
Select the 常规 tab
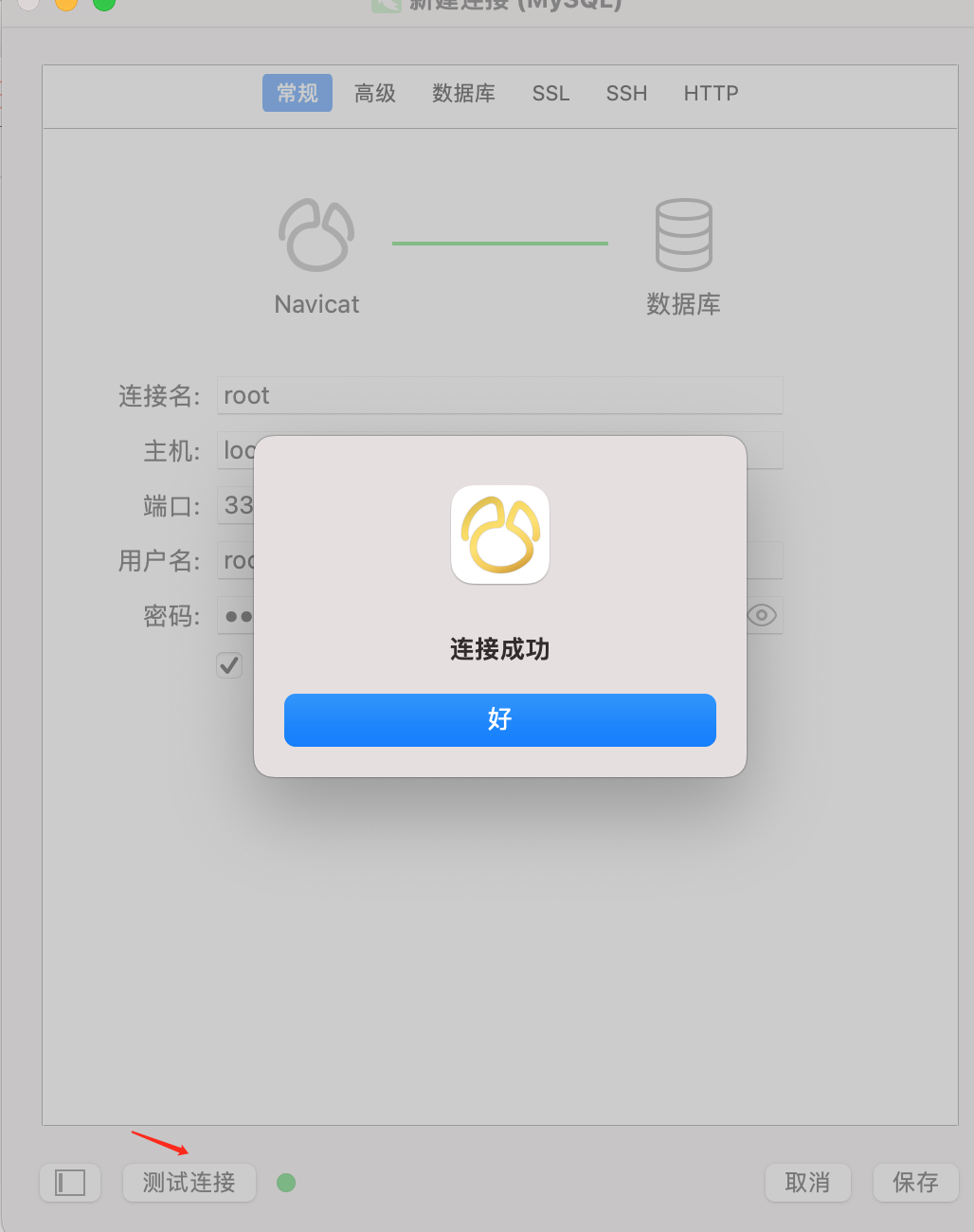tap(298, 93)
